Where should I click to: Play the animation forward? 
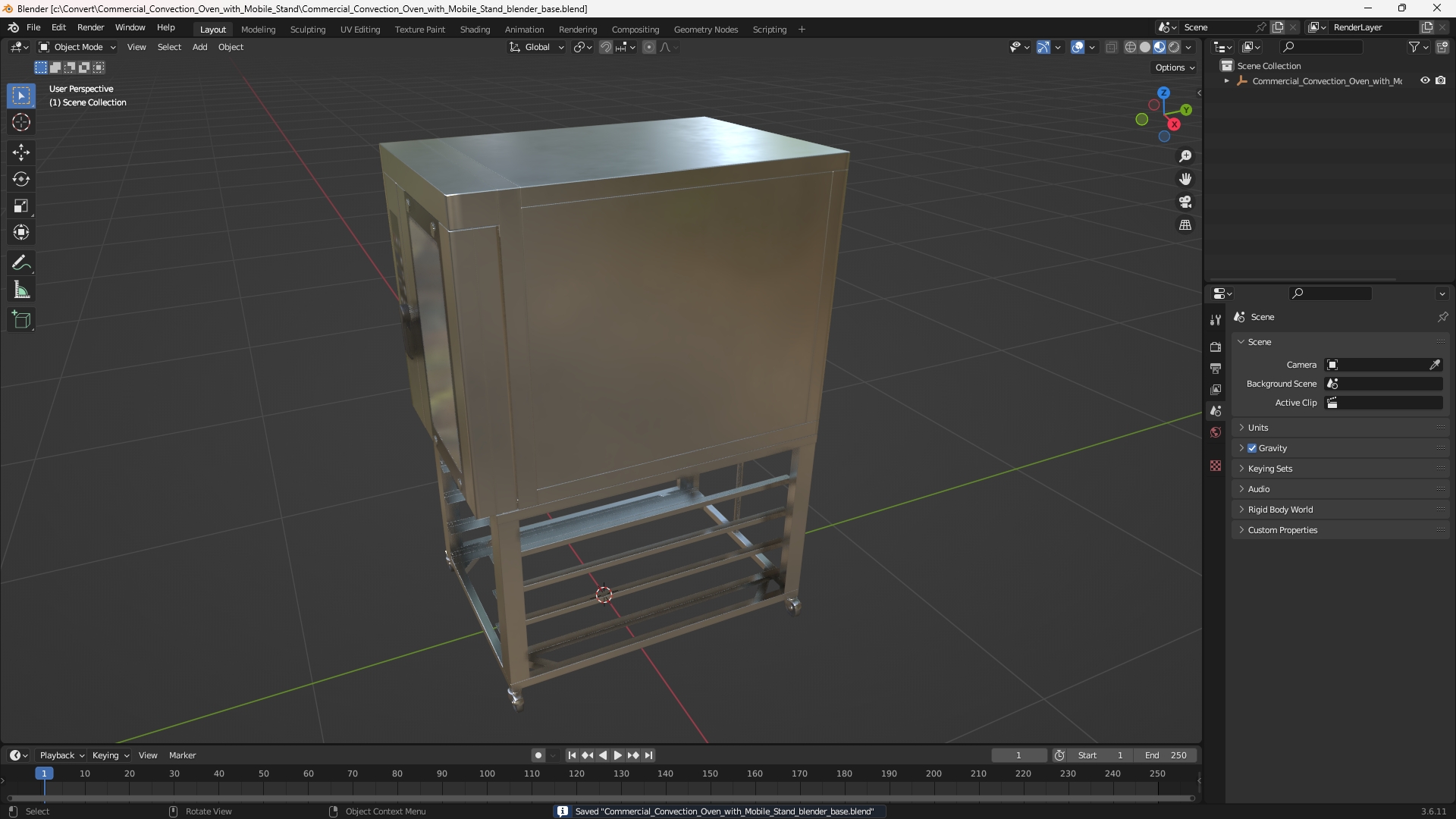click(617, 755)
